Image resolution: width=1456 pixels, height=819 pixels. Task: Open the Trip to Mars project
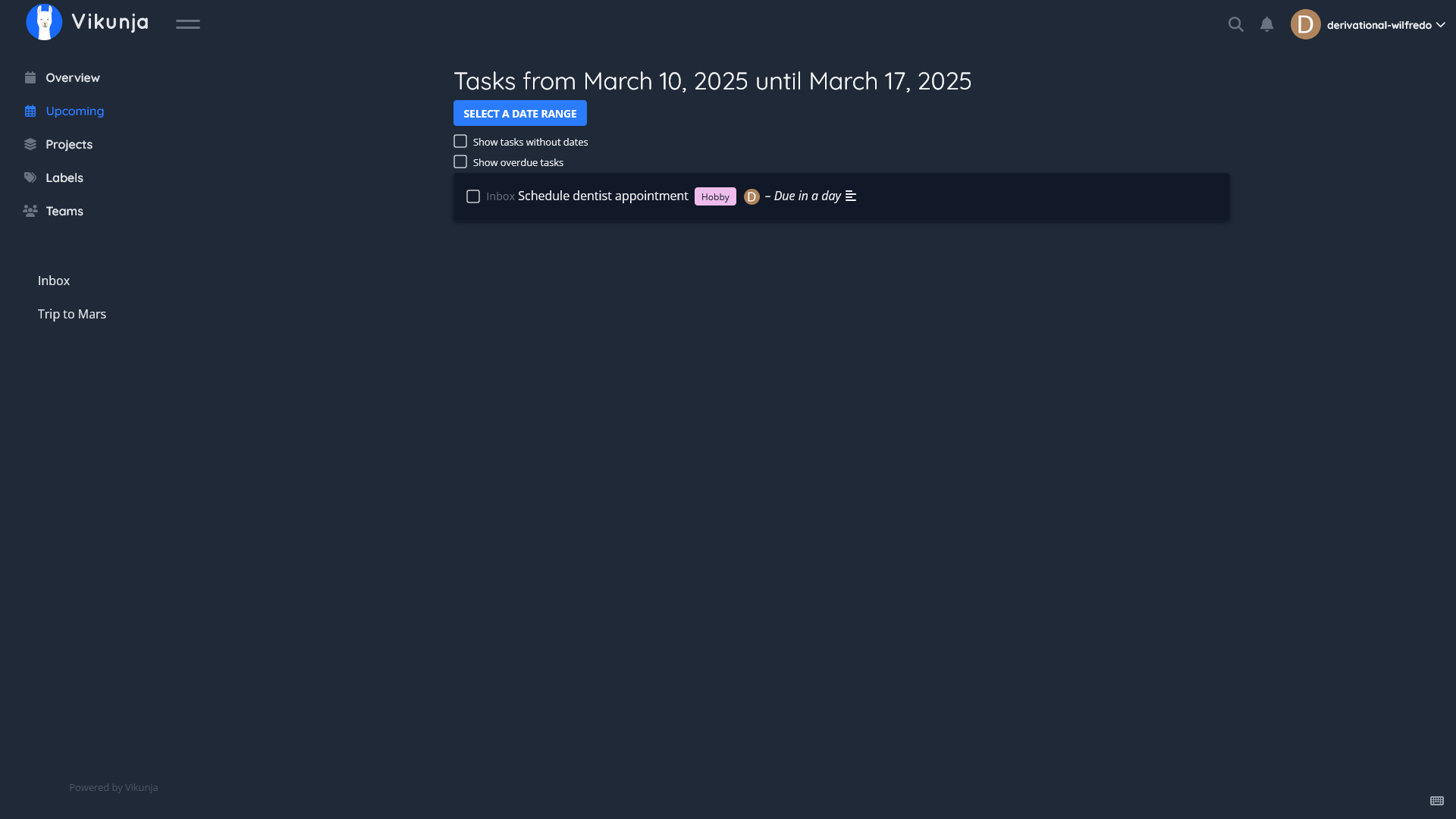click(x=72, y=314)
